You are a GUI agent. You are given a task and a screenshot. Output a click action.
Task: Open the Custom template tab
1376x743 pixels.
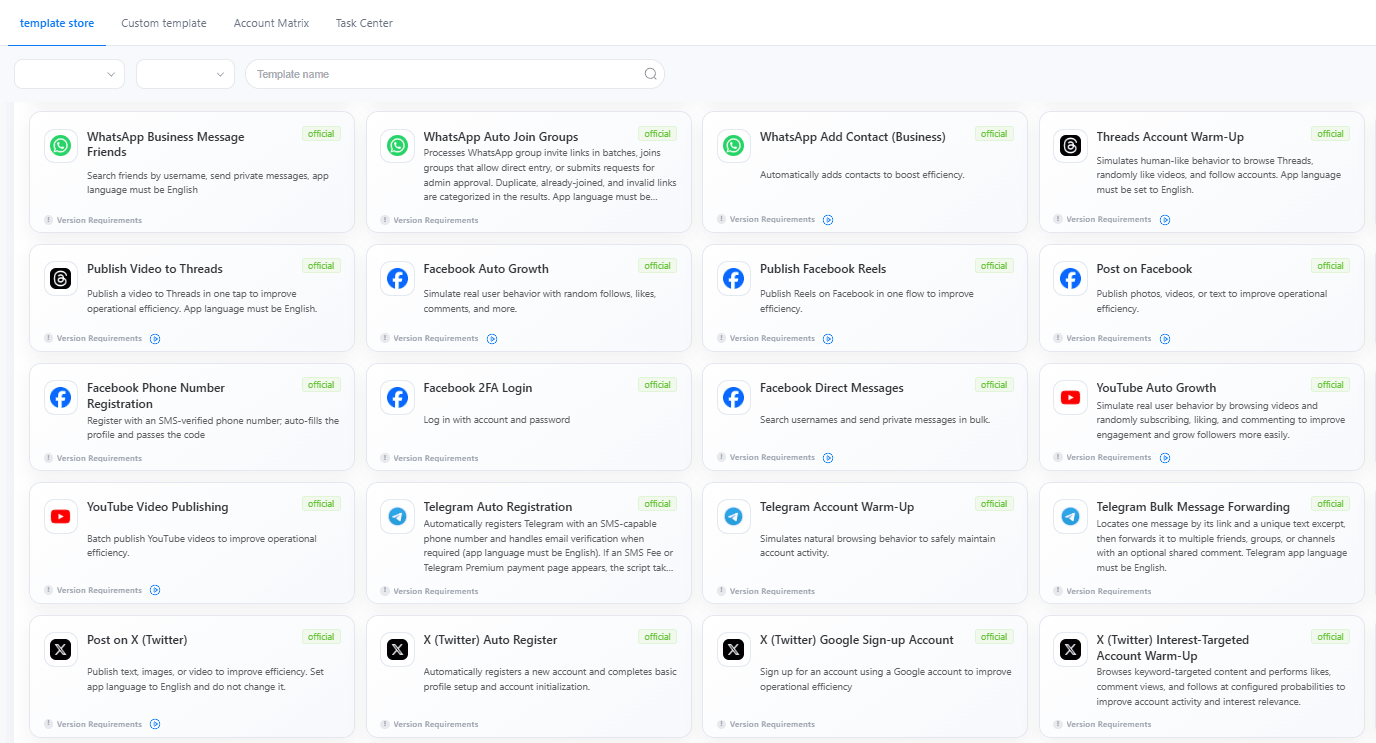pyautogui.click(x=164, y=23)
